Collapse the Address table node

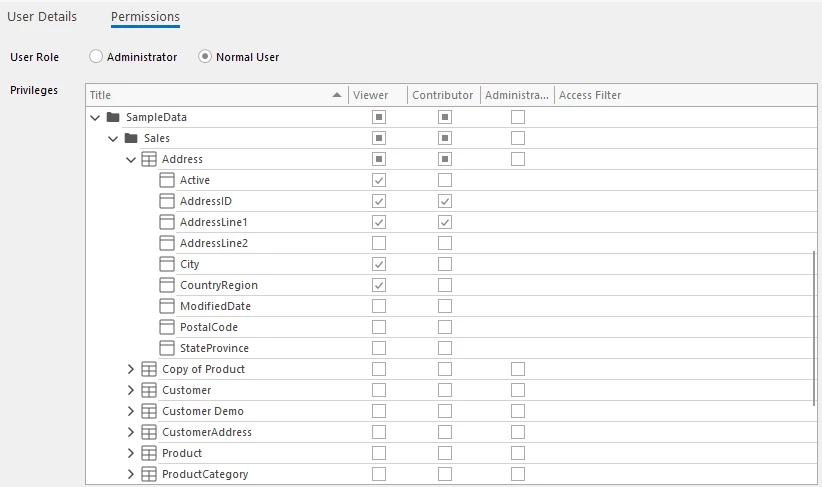pos(131,159)
